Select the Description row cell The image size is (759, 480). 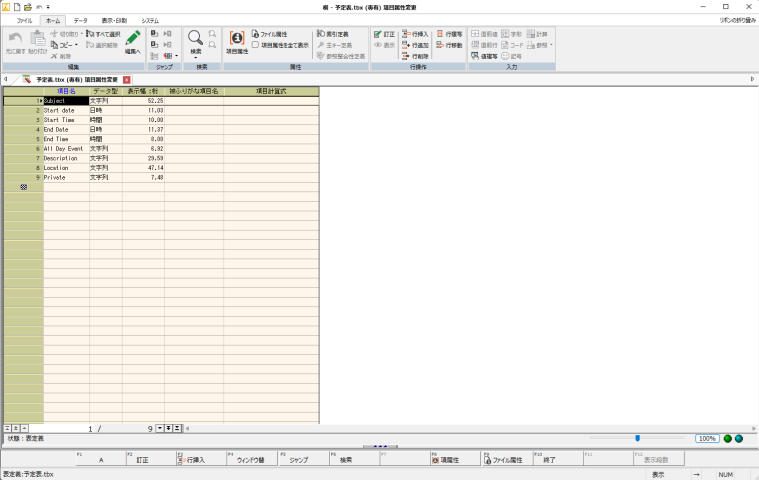pyautogui.click(x=64, y=158)
